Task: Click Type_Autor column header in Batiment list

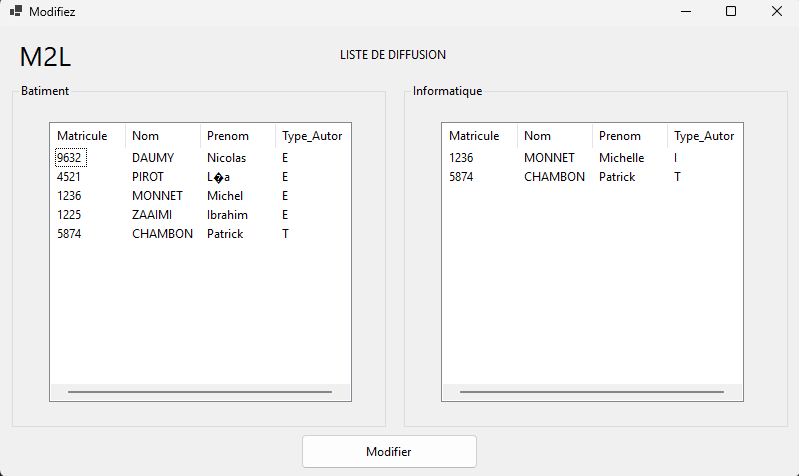Action: (x=312, y=136)
